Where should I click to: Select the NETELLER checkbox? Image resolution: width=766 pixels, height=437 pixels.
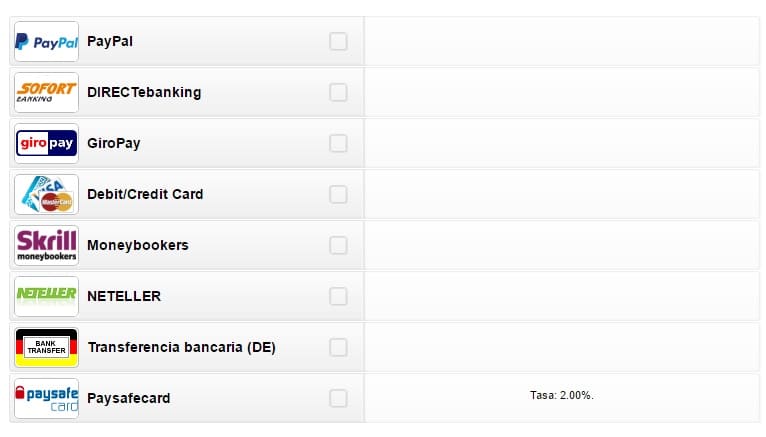coord(338,296)
